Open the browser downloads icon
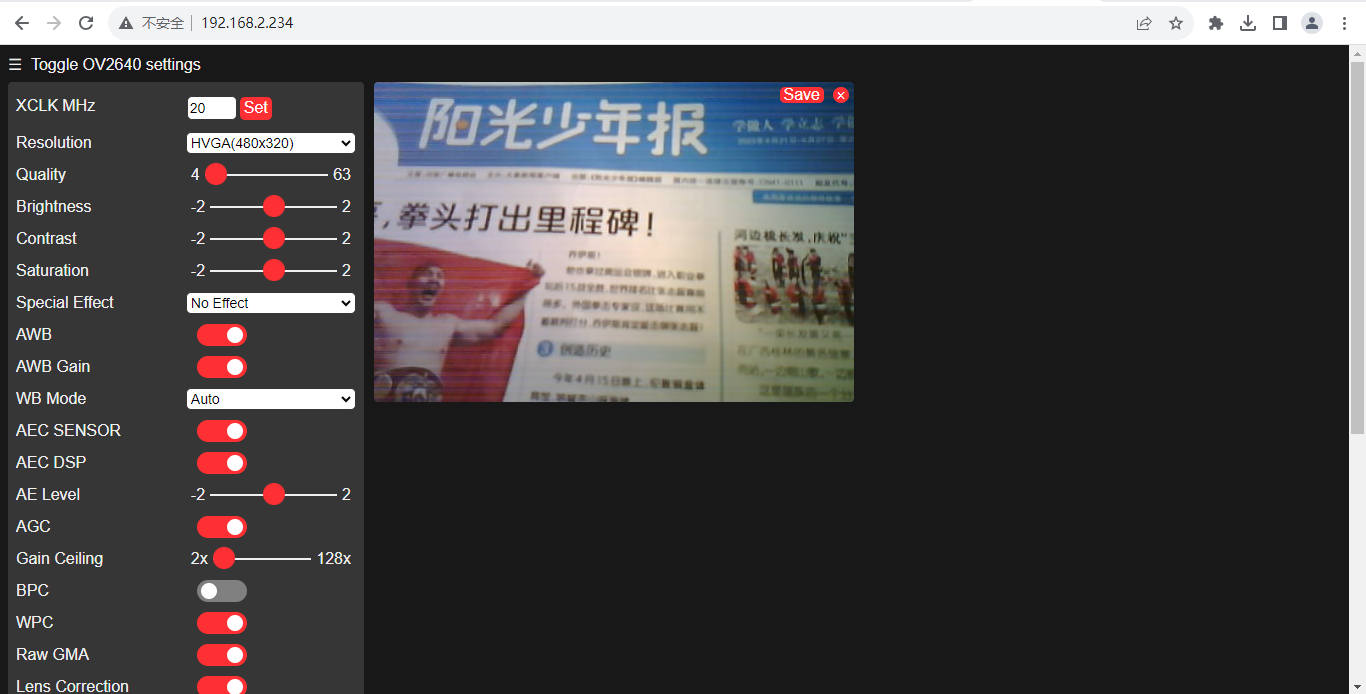Viewport: 1366px width, 694px height. pyautogui.click(x=1248, y=23)
